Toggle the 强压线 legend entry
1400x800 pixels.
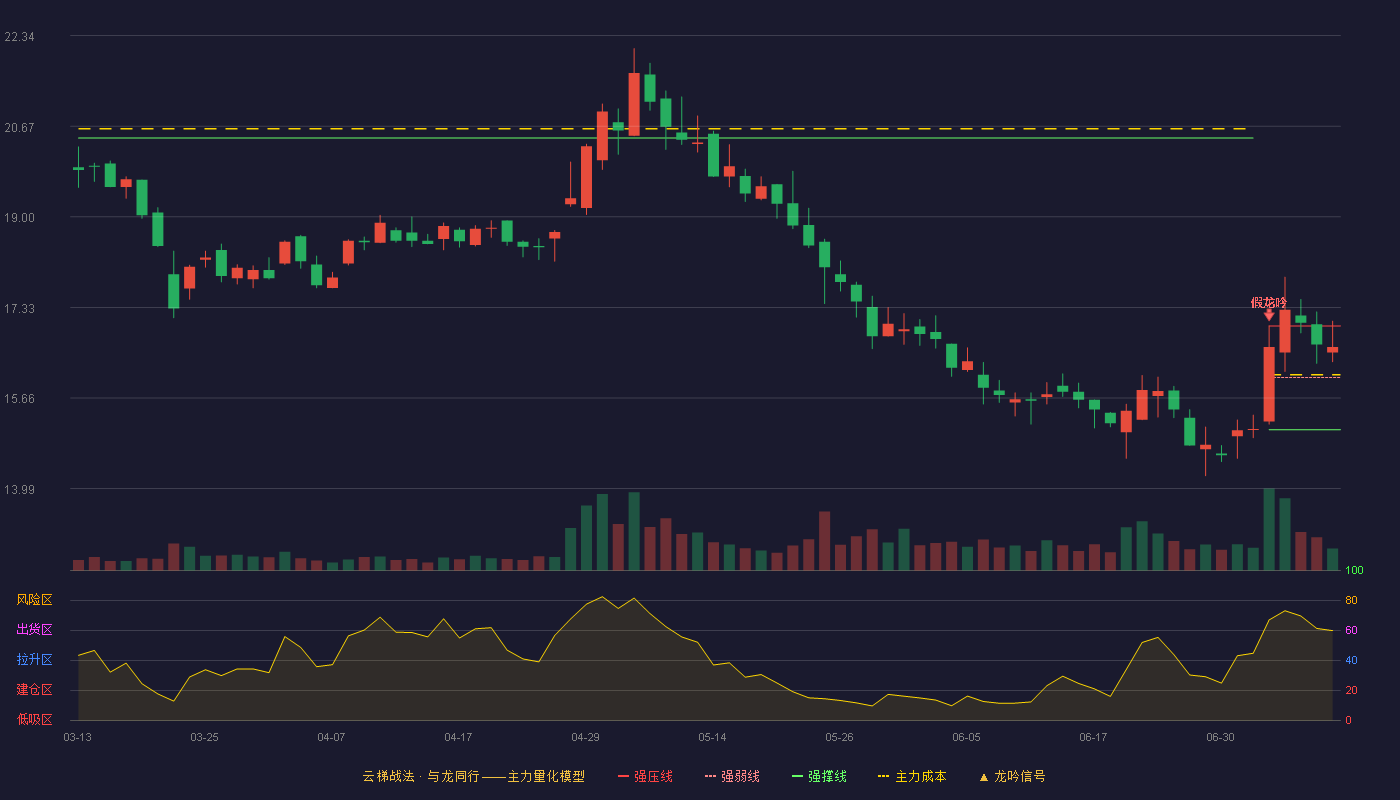click(x=645, y=776)
